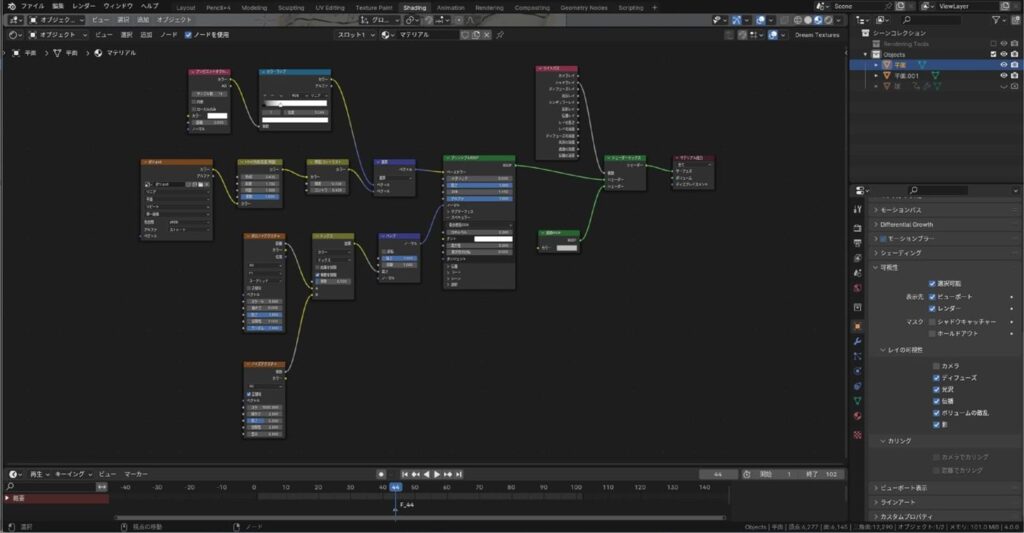
Task: Open the Texture properties checker tab icon
Action: [857, 434]
